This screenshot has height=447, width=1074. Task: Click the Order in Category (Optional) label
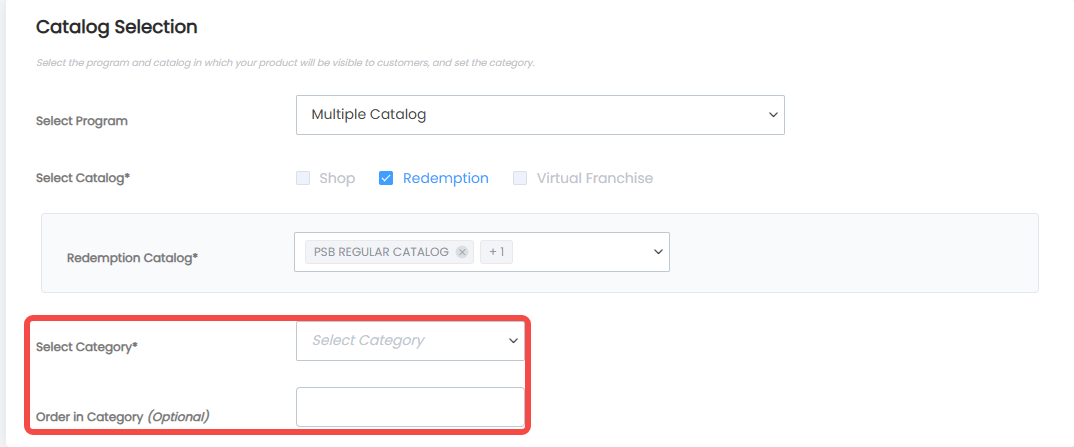pyautogui.click(x=123, y=416)
